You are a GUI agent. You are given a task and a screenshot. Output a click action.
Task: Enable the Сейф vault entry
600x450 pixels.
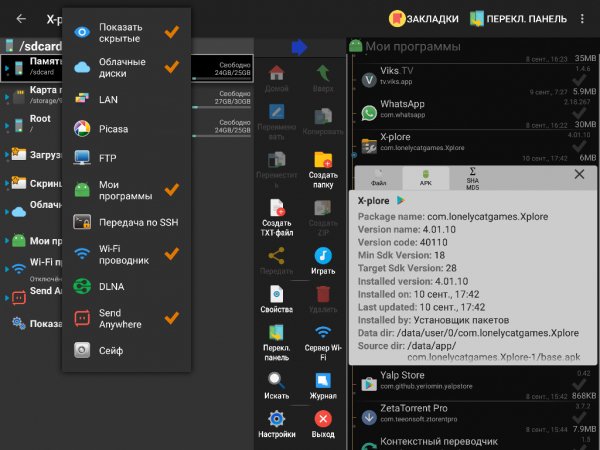126,351
